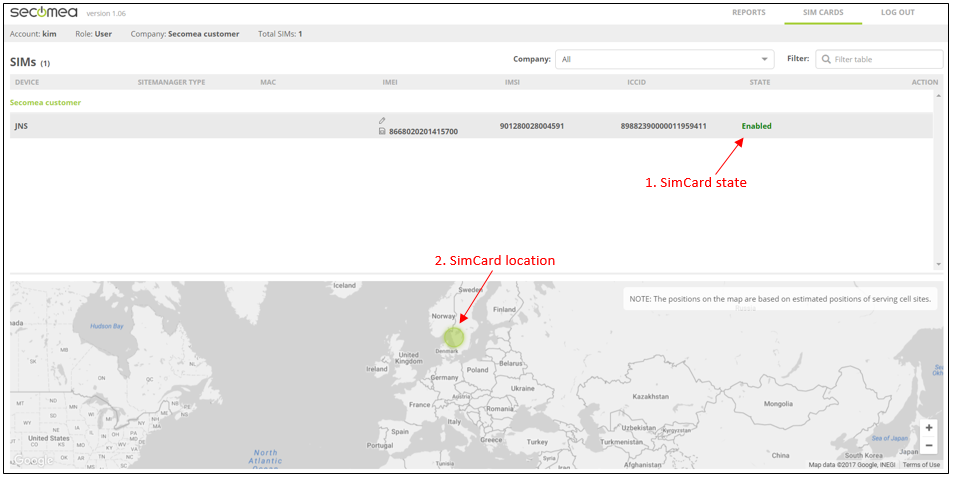Viewport: 955px width, 477px height.
Task: Click the ICCID value 89882390000011959411
Action: point(663,126)
